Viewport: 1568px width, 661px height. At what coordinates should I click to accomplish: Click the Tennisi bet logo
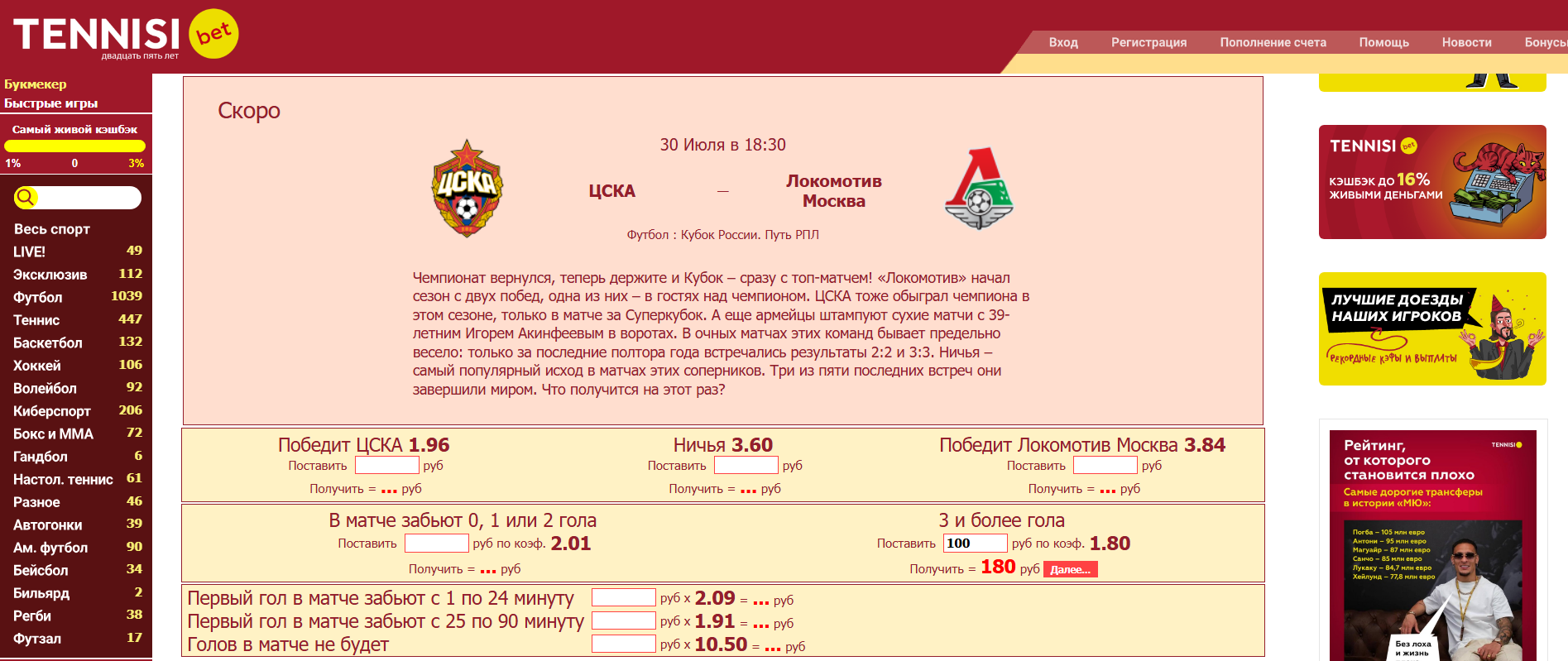(126, 35)
